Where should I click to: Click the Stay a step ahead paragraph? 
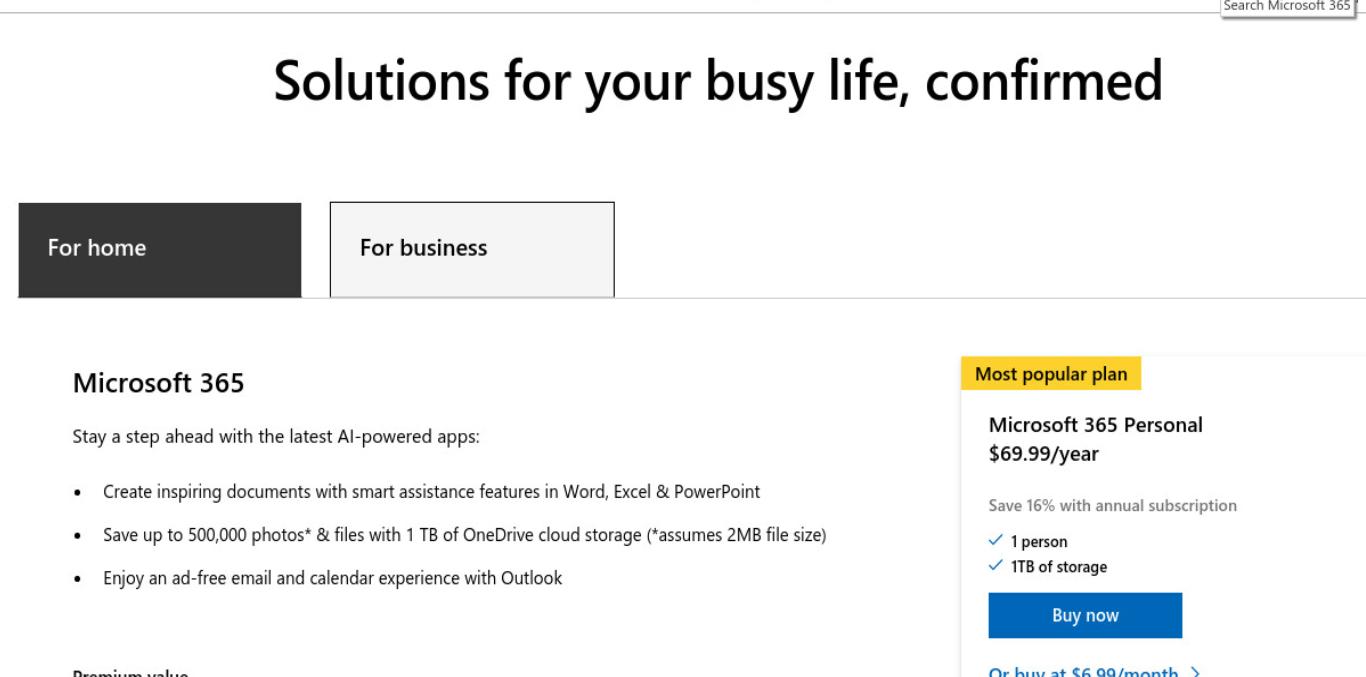click(x=277, y=437)
